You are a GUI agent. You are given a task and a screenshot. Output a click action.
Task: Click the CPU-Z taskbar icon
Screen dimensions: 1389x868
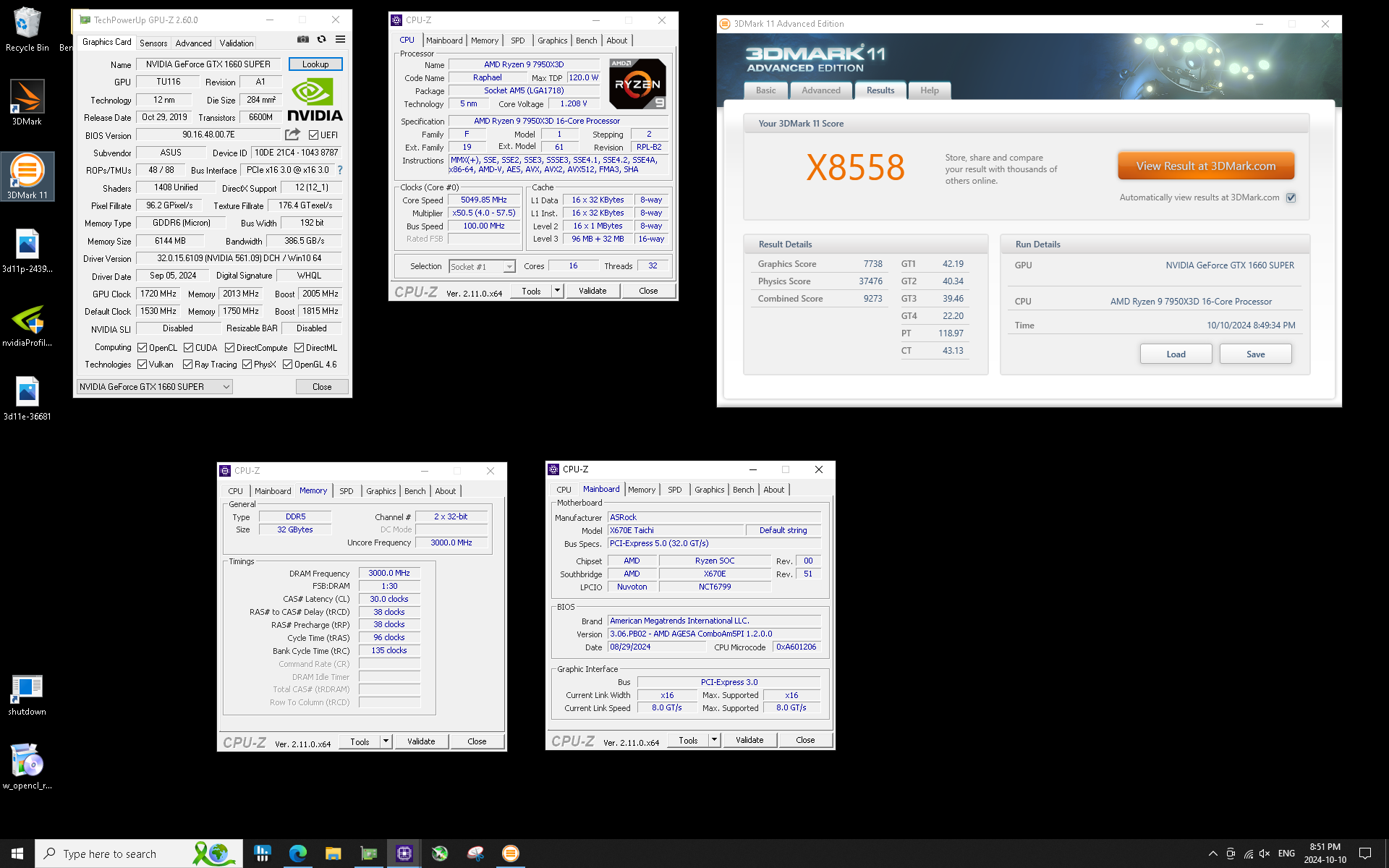click(404, 854)
